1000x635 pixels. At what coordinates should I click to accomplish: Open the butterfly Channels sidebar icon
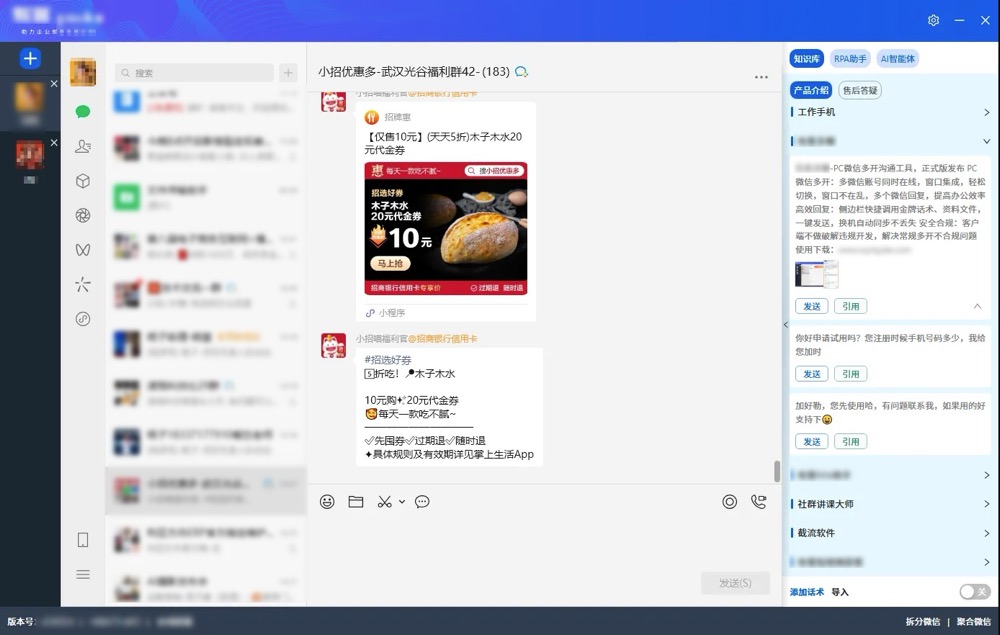point(83,250)
